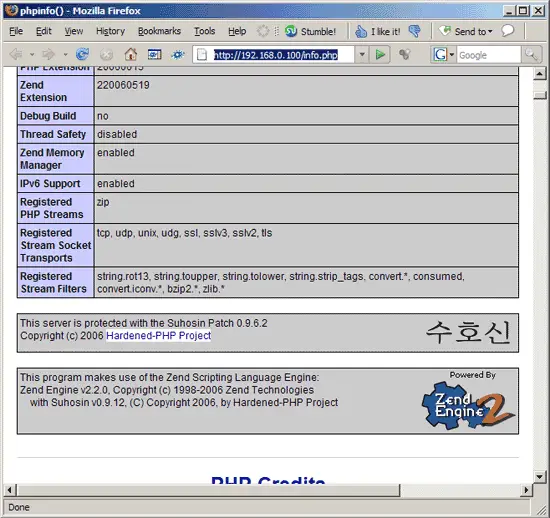Open the Back history dropdown arrow

(32, 54)
